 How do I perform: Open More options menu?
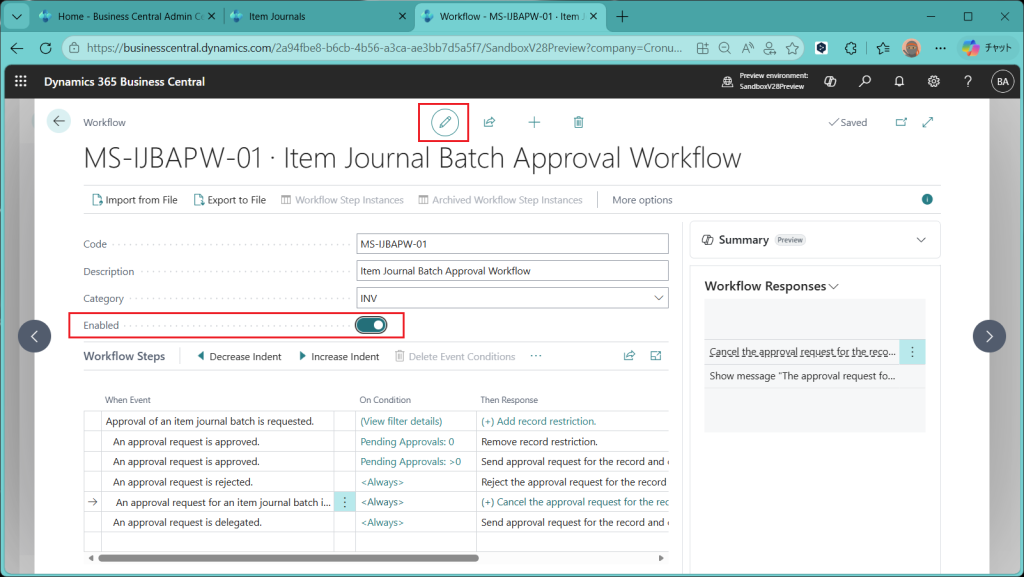pyautogui.click(x=642, y=200)
